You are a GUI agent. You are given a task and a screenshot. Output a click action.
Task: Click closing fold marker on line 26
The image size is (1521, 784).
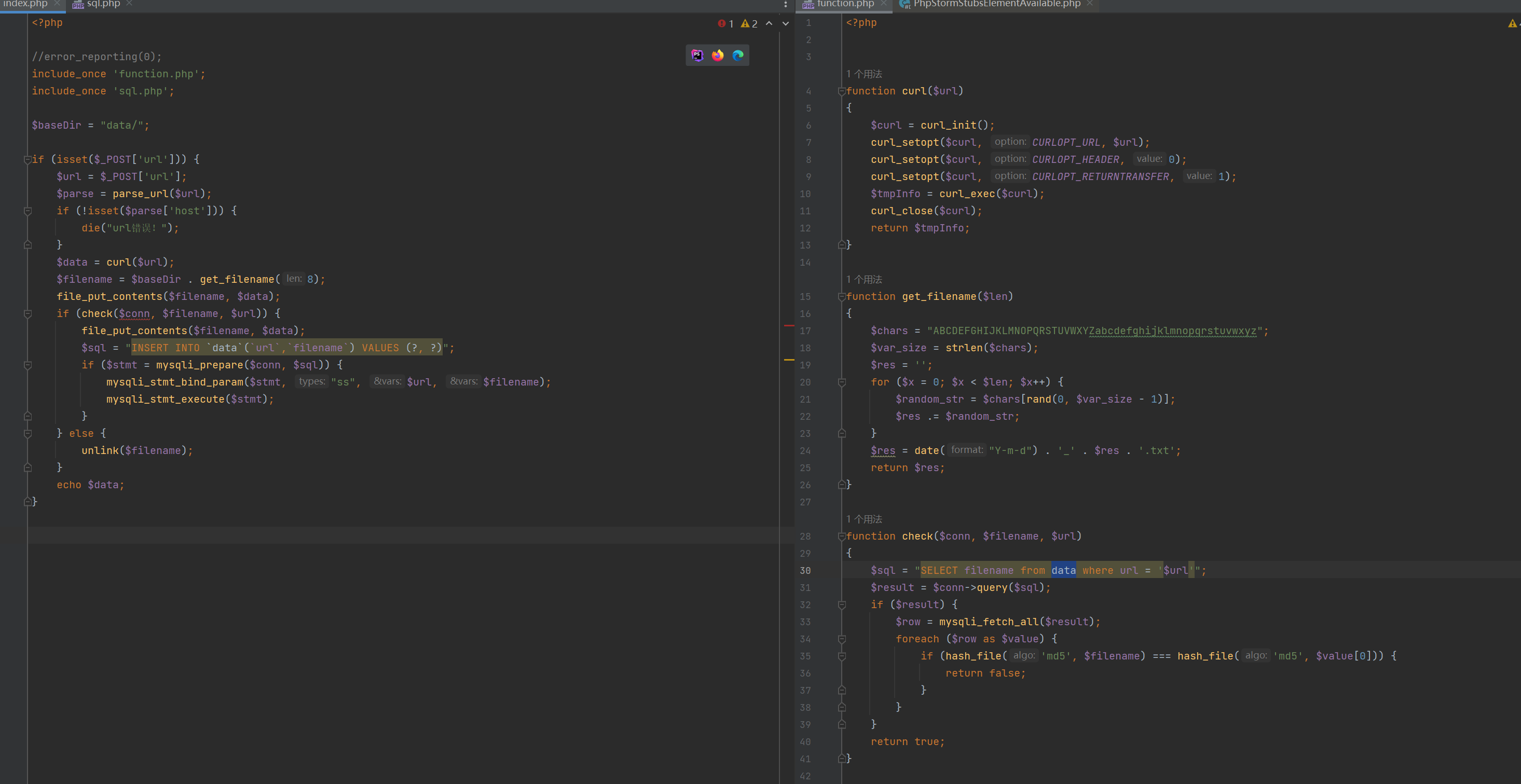coord(841,485)
